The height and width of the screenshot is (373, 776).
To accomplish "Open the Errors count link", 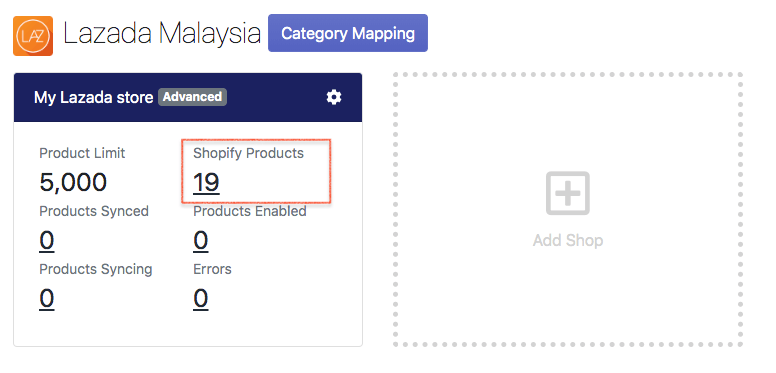I will click(x=200, y=298).
